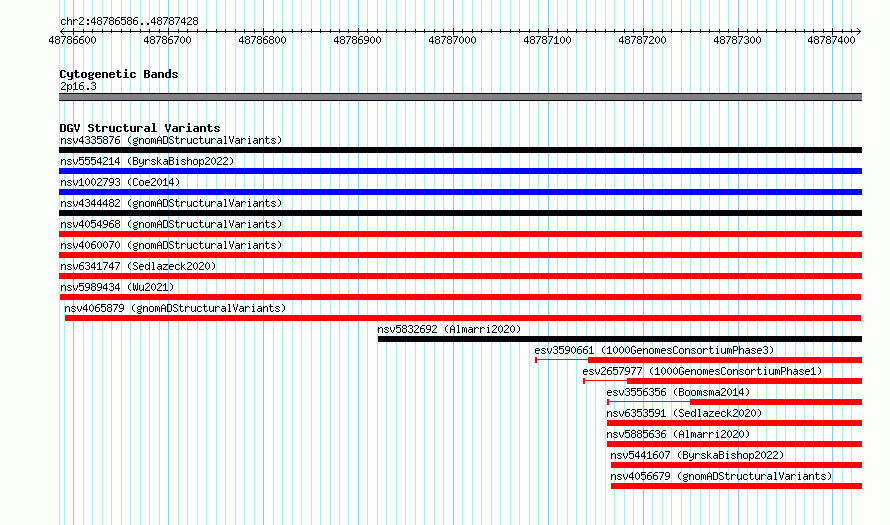Image resolution: width=890 pixels, height=525 pixels.
Task: Click ruler position 48786800
Action: pos(262,40)
